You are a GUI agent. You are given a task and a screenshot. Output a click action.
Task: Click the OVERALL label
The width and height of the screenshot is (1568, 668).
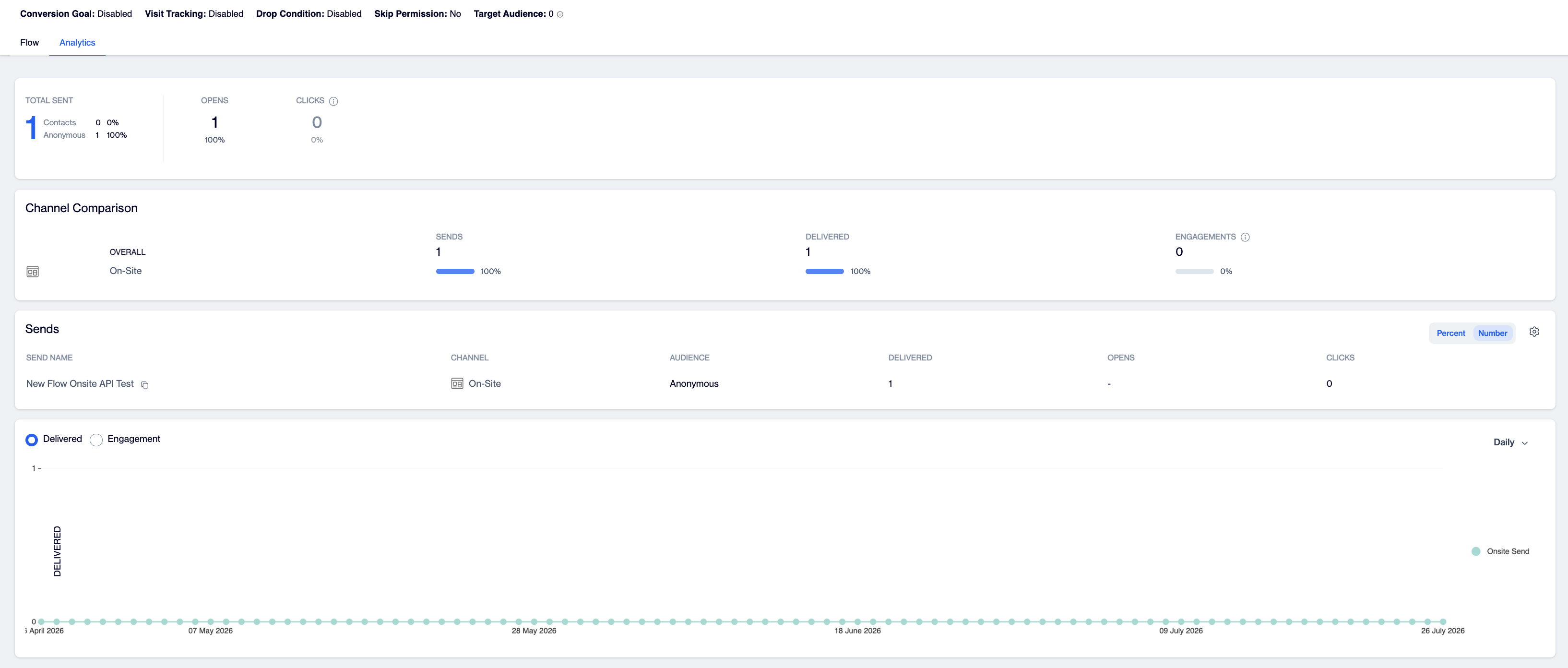point(128,252)
